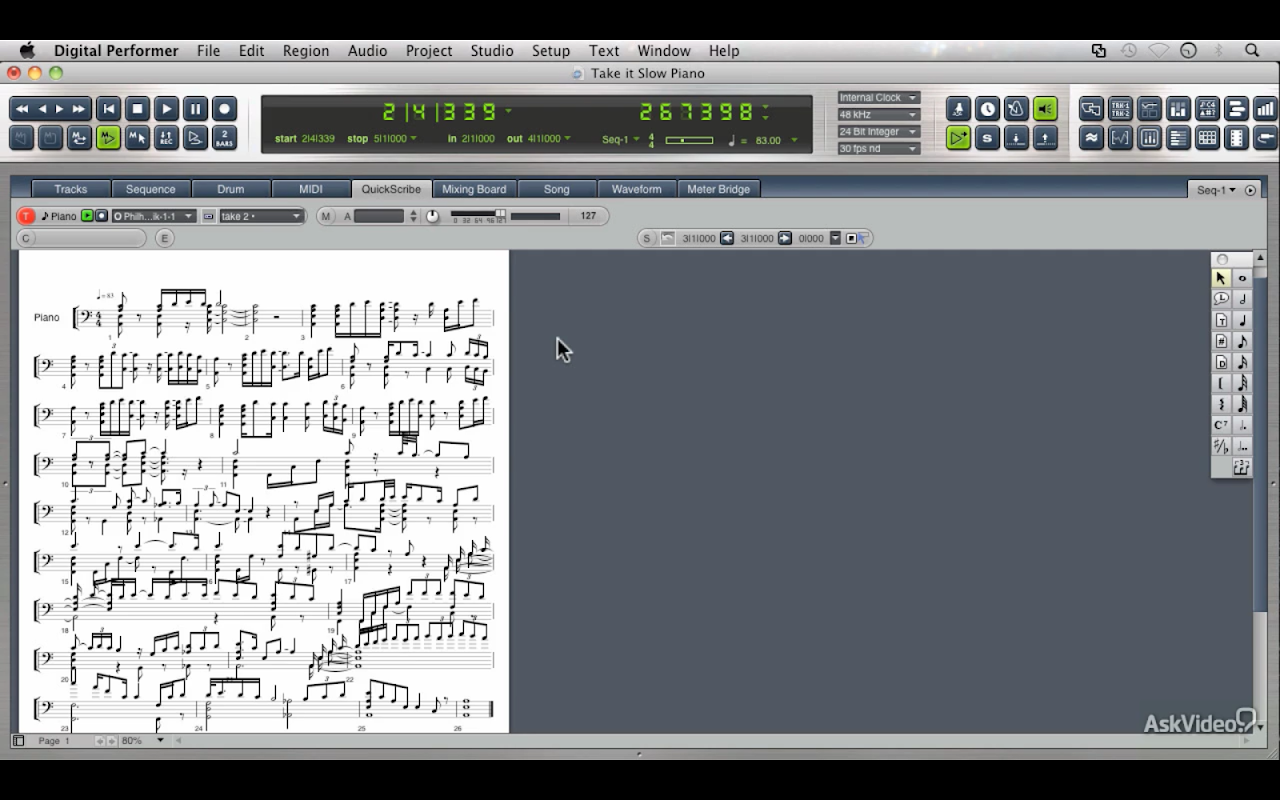Image resolution: width=1280 pixels, height=800 pixels.
Task: Arm the Record button in transport
Action: tap(225, 109)
